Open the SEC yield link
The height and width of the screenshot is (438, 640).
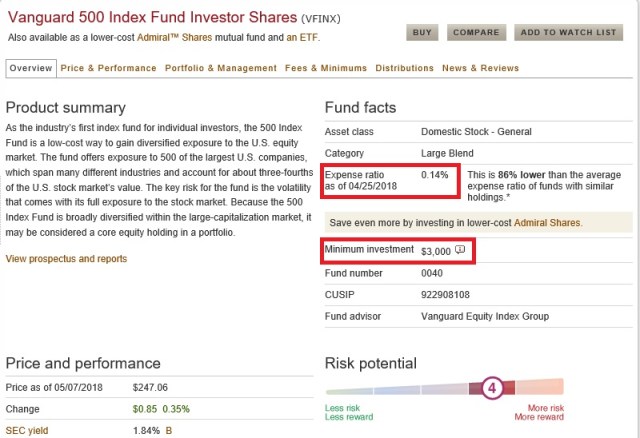tap(28, 430)
